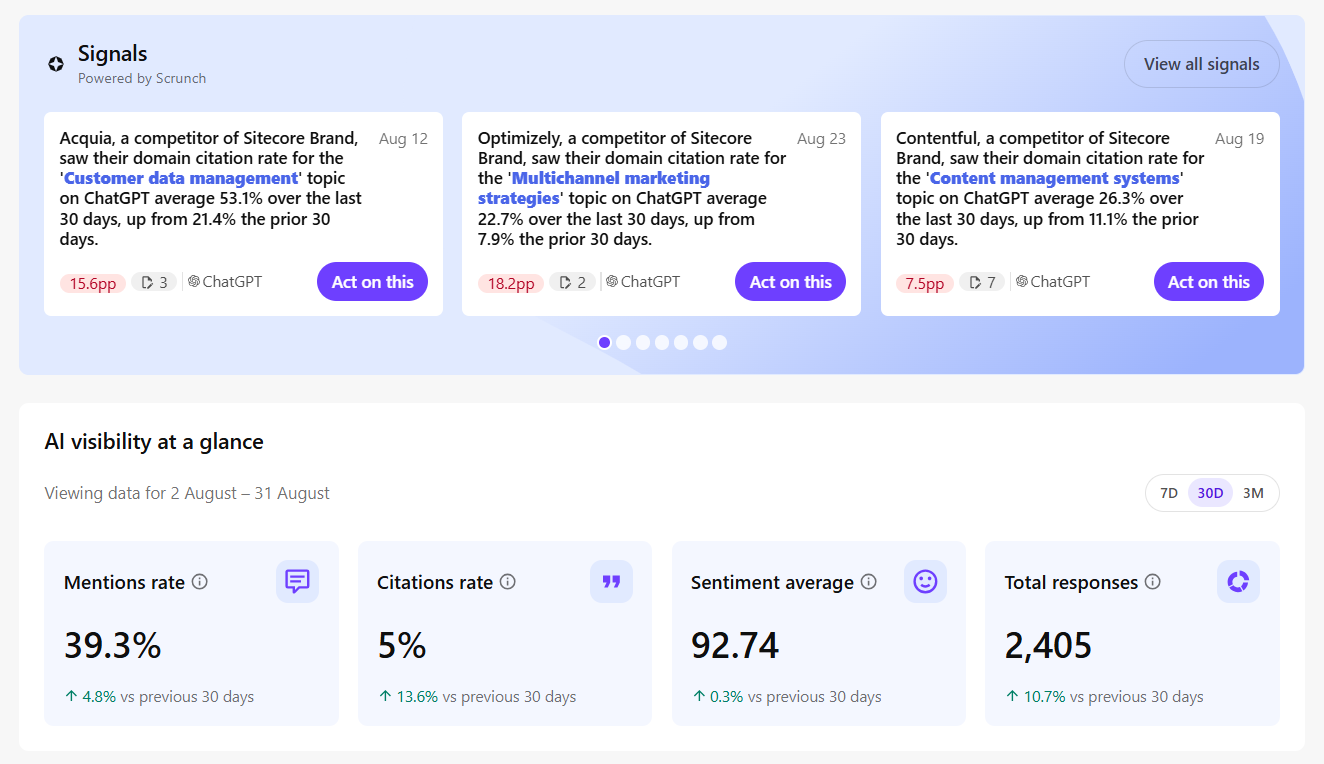
Task: Open 'Multichannel marketing strategies' topic link
Action: (594, 188)
